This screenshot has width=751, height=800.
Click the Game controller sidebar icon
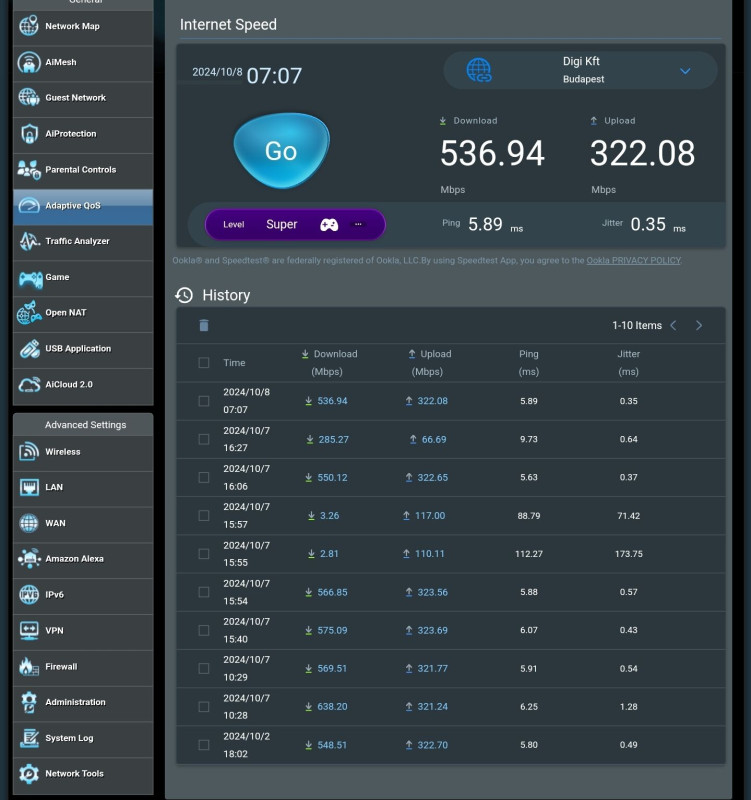pyautogui.click(x=30, y=278)
